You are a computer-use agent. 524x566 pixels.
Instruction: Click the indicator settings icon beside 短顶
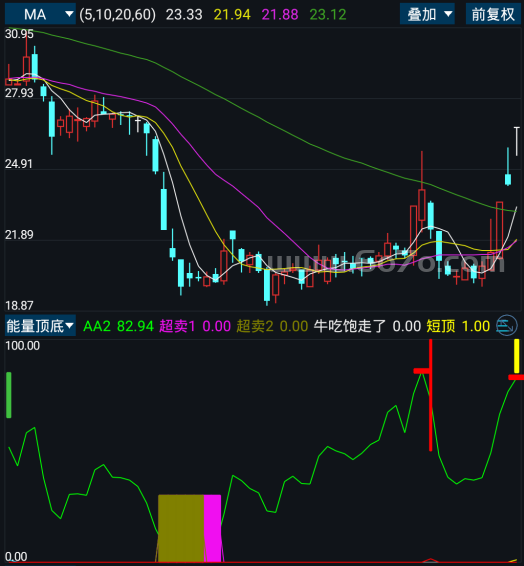tap(507, 326)
